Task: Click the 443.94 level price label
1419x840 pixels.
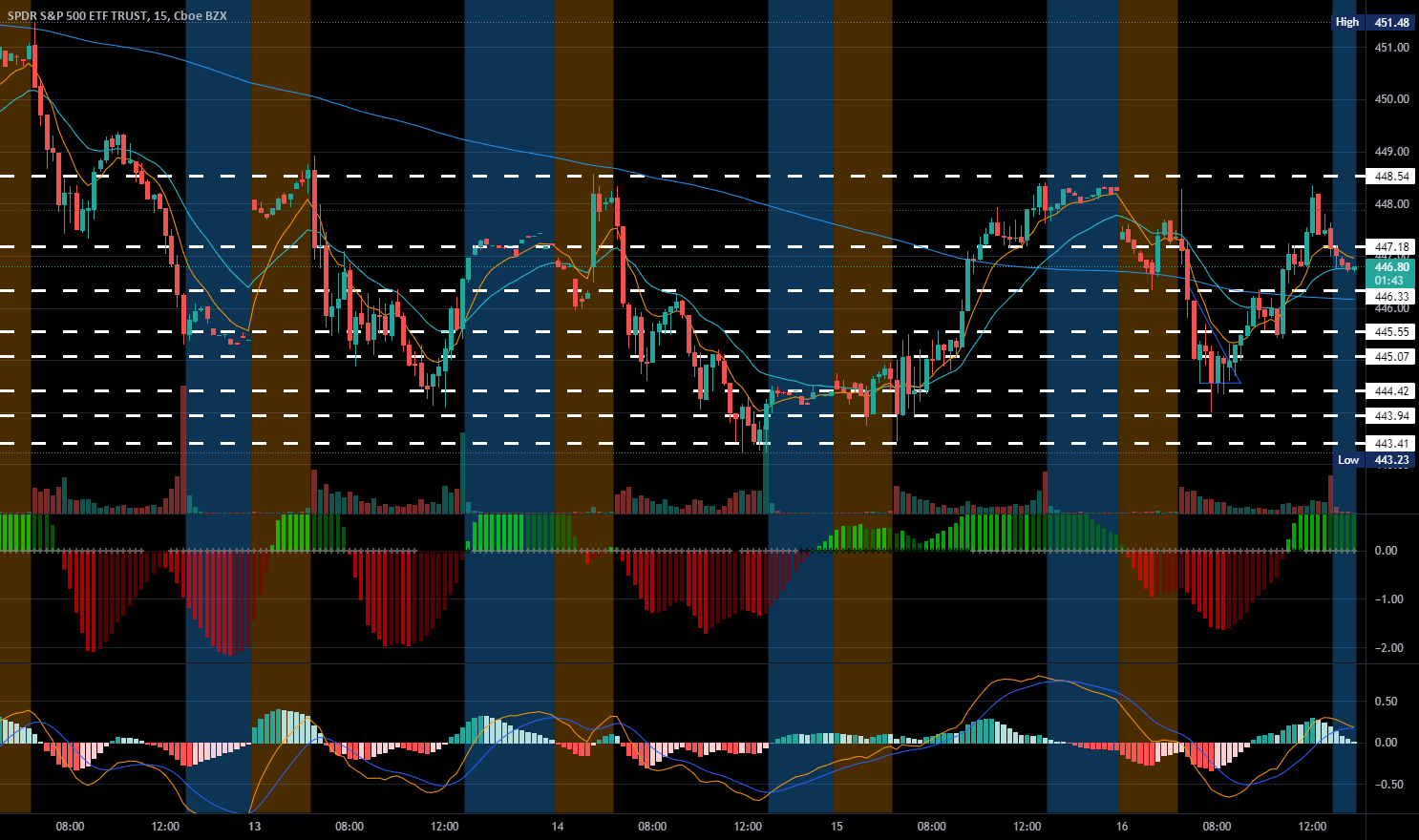Action: point(1391,416)
